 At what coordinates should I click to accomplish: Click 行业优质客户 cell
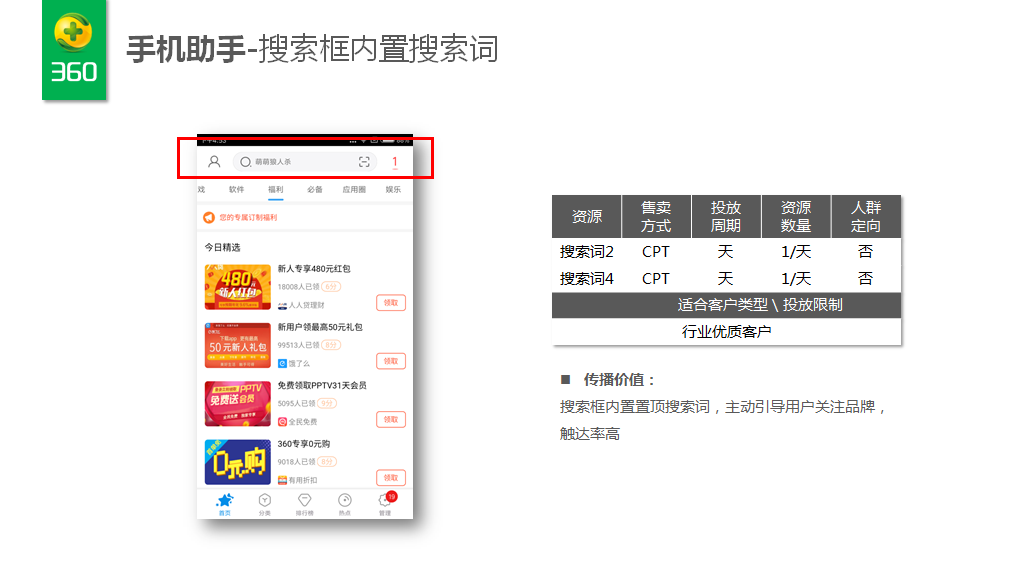(727, 332)
